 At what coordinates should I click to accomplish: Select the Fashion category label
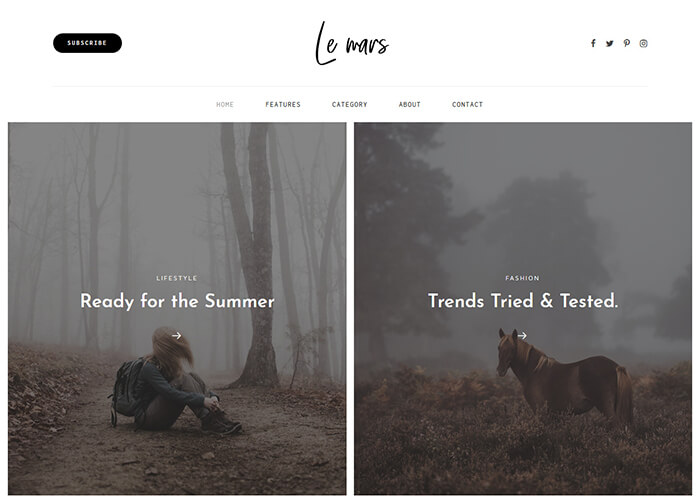pyautogui.click(x=522, y=278)
